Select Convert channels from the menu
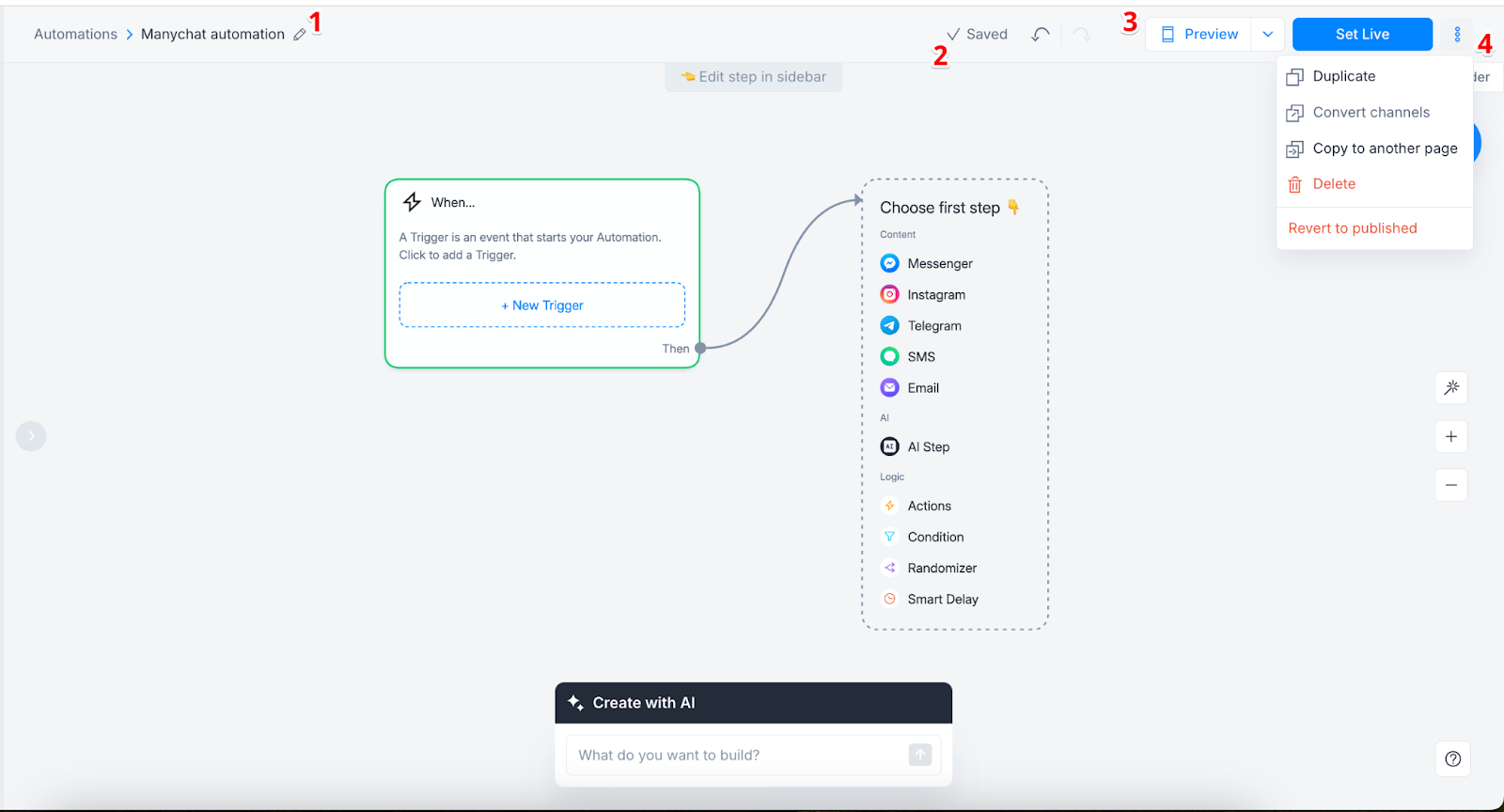The width and height of the screenshot is (1504, 812). (1374, 112)
